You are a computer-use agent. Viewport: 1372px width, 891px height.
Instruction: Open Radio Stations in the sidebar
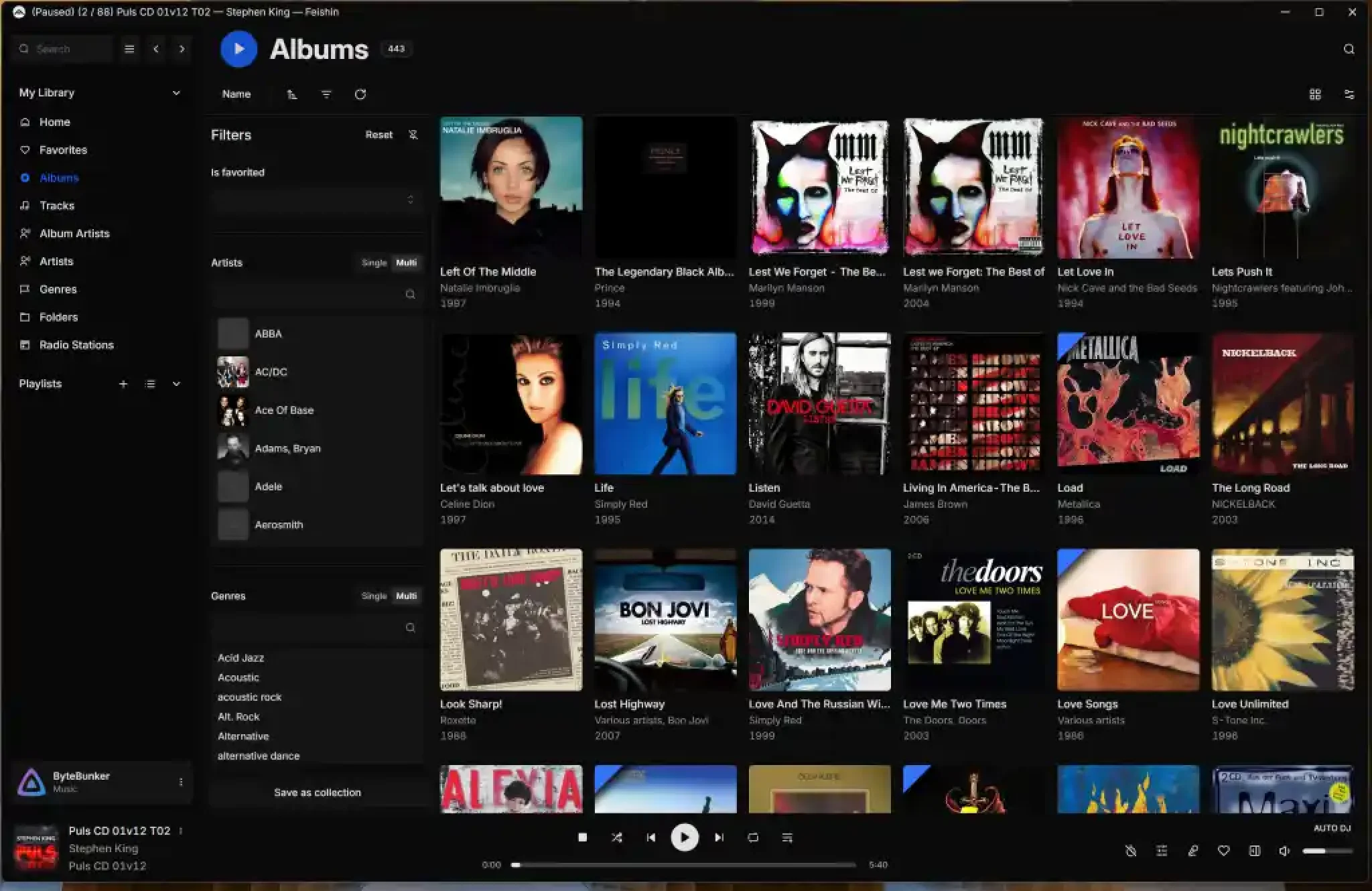click(76, 345)
